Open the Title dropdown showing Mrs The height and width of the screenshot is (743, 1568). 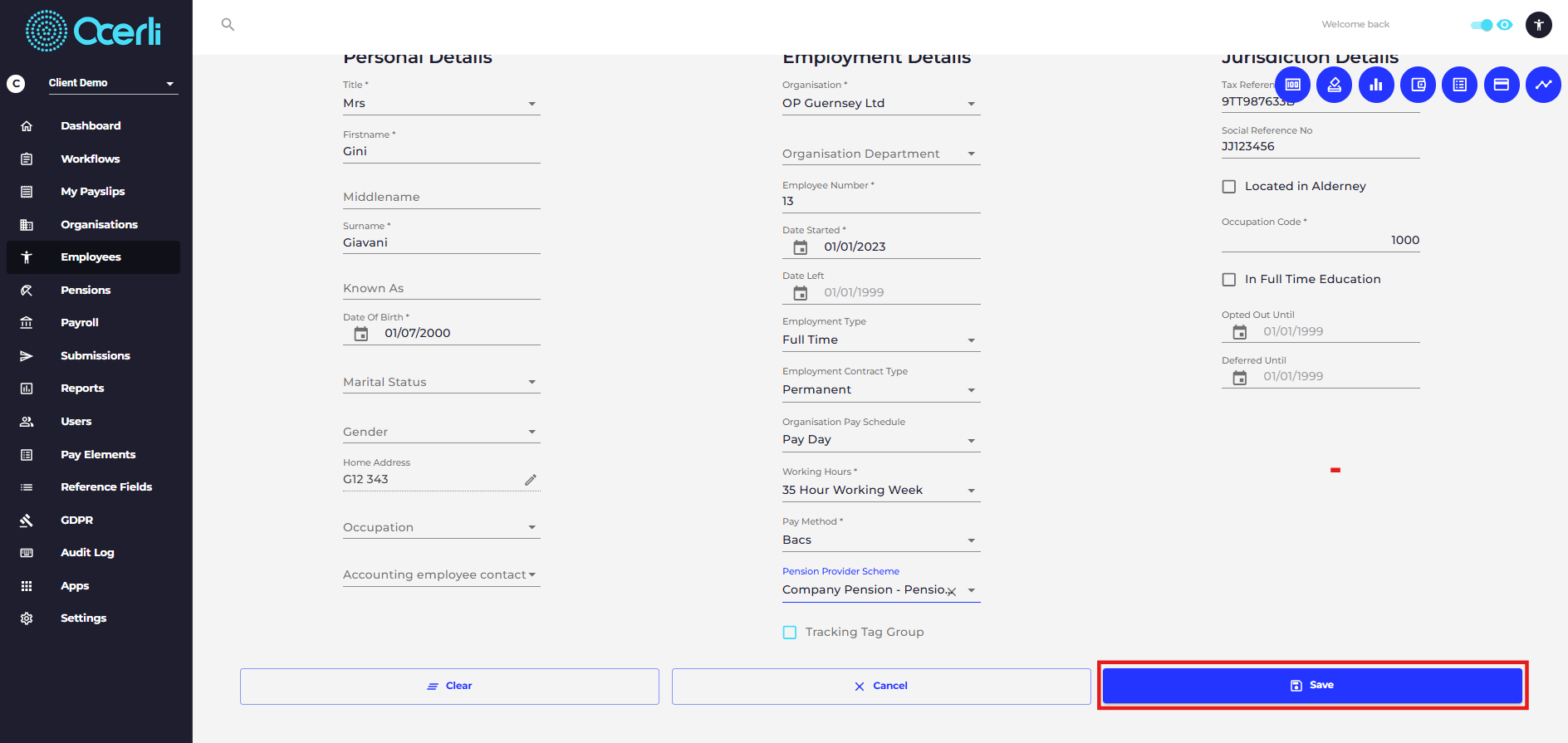coord(441,104)
